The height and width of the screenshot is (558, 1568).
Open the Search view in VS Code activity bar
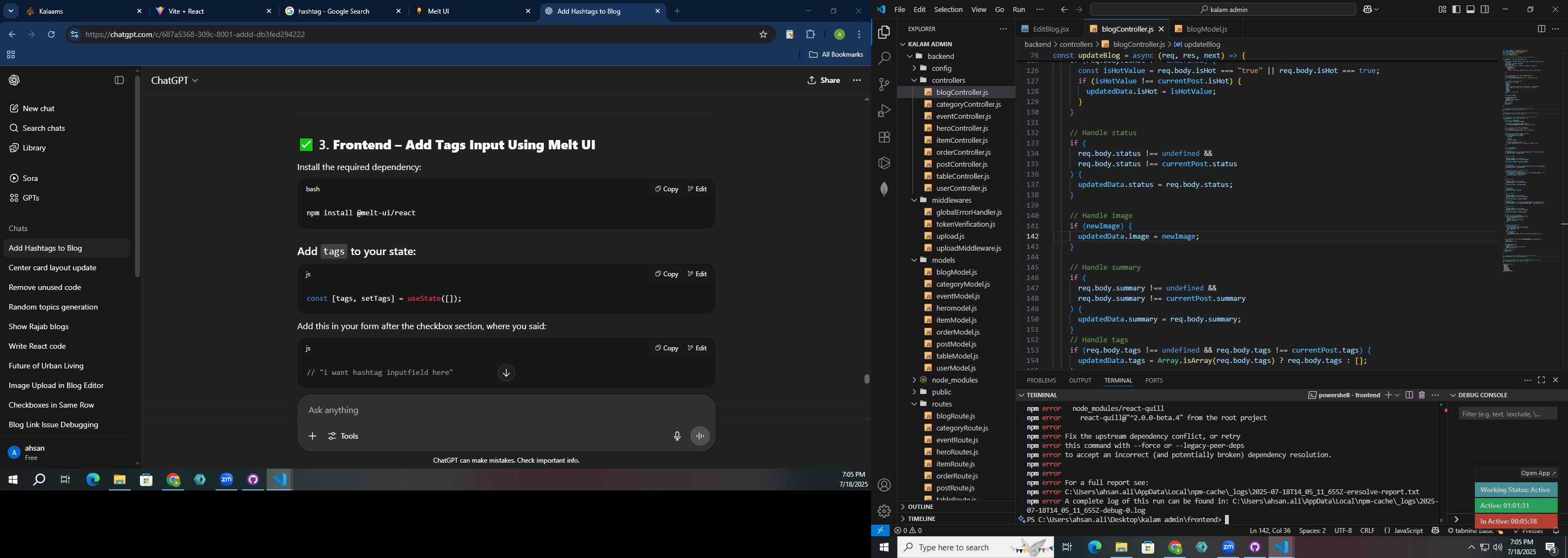pos(884,58)
